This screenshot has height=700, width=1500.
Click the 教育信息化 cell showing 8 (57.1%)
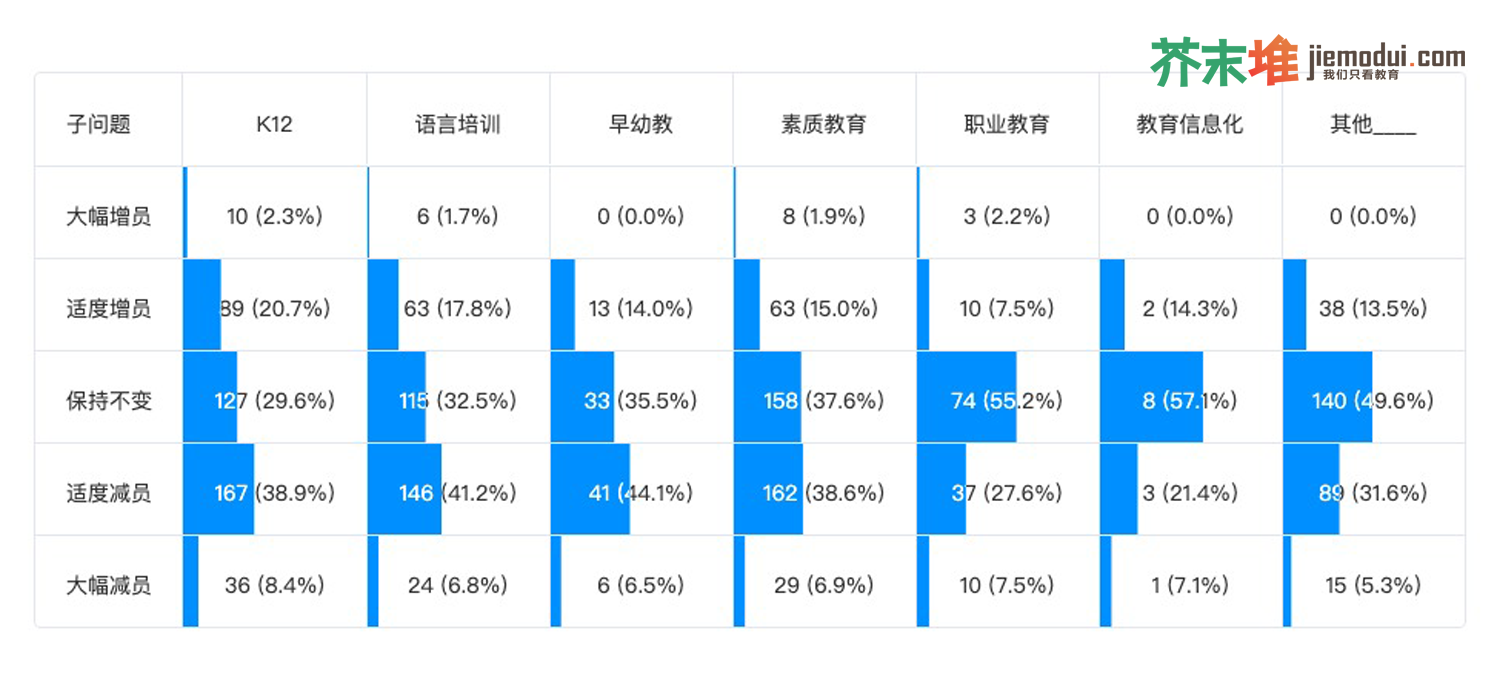click(x=1190, y=401)
